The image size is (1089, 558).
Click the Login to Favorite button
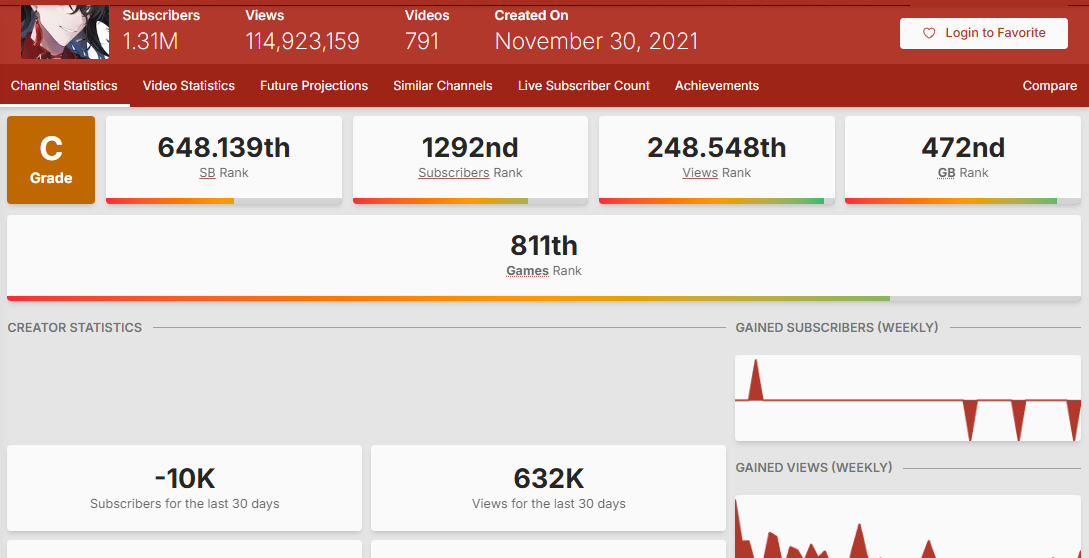[x=983, y=33]
